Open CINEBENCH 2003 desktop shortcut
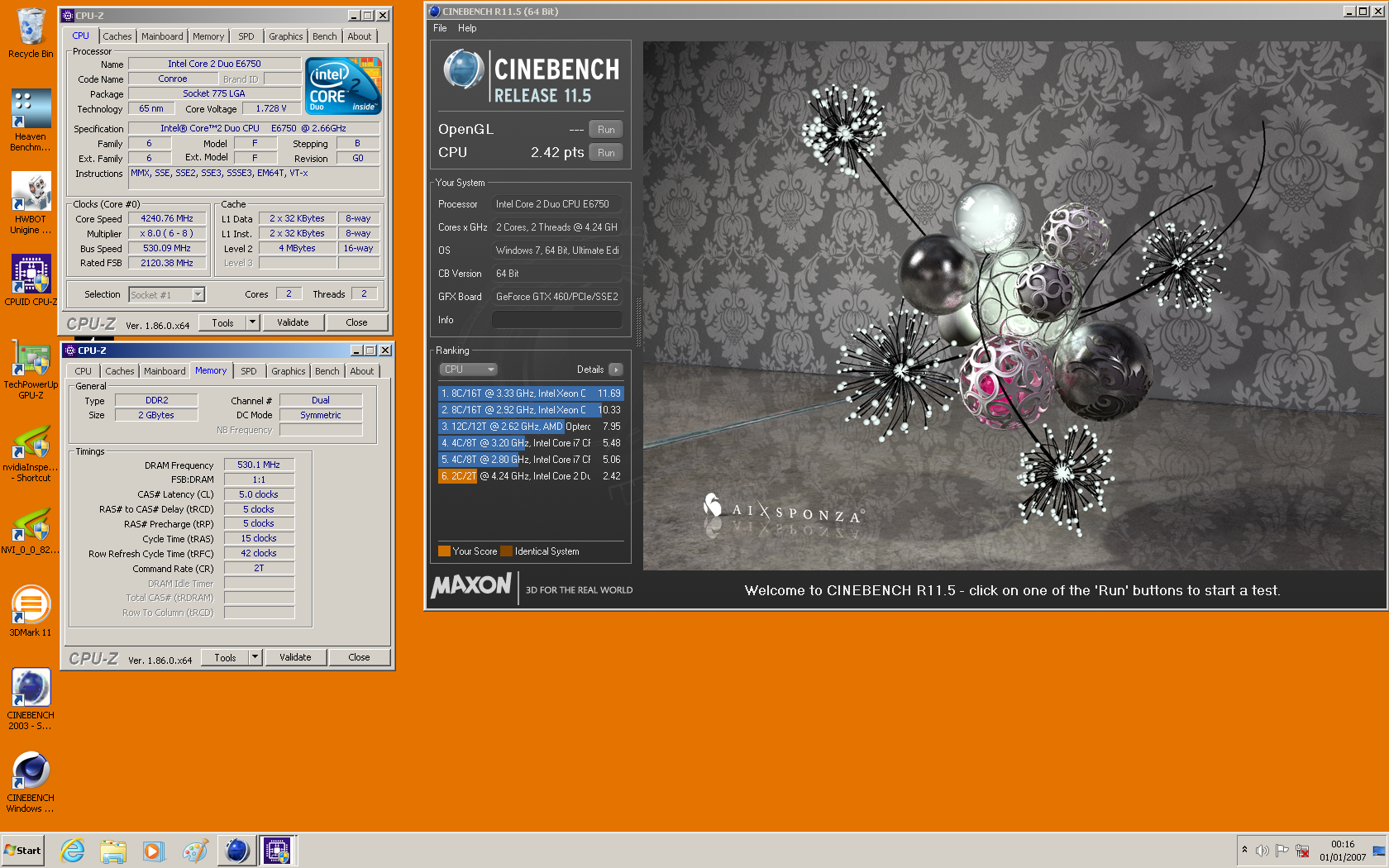 pos(31,699)
